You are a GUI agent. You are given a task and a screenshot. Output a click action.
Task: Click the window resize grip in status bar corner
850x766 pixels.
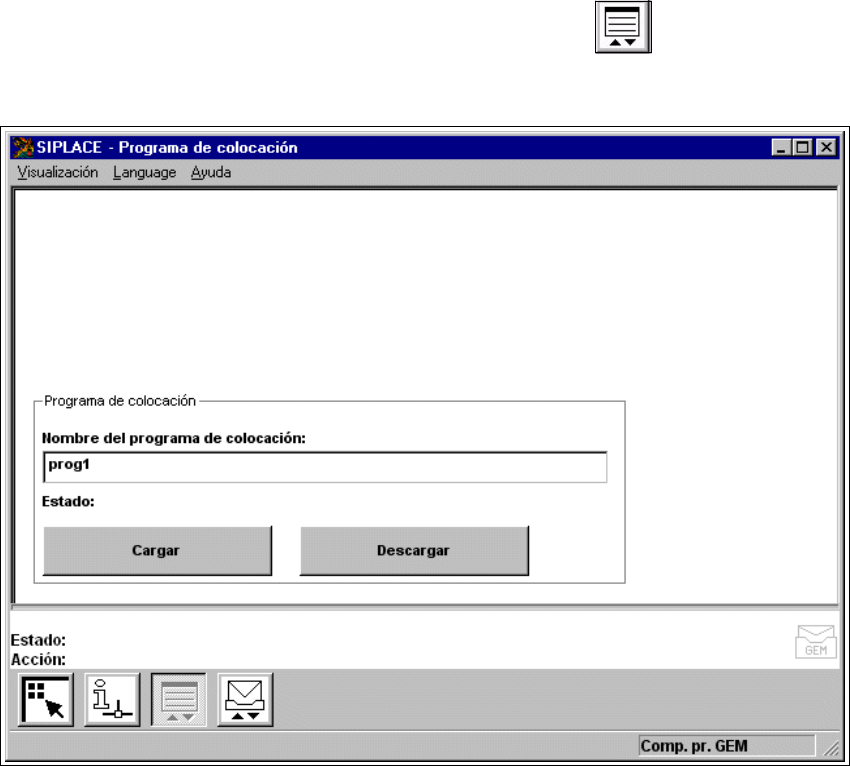click(x=831, y=748)
